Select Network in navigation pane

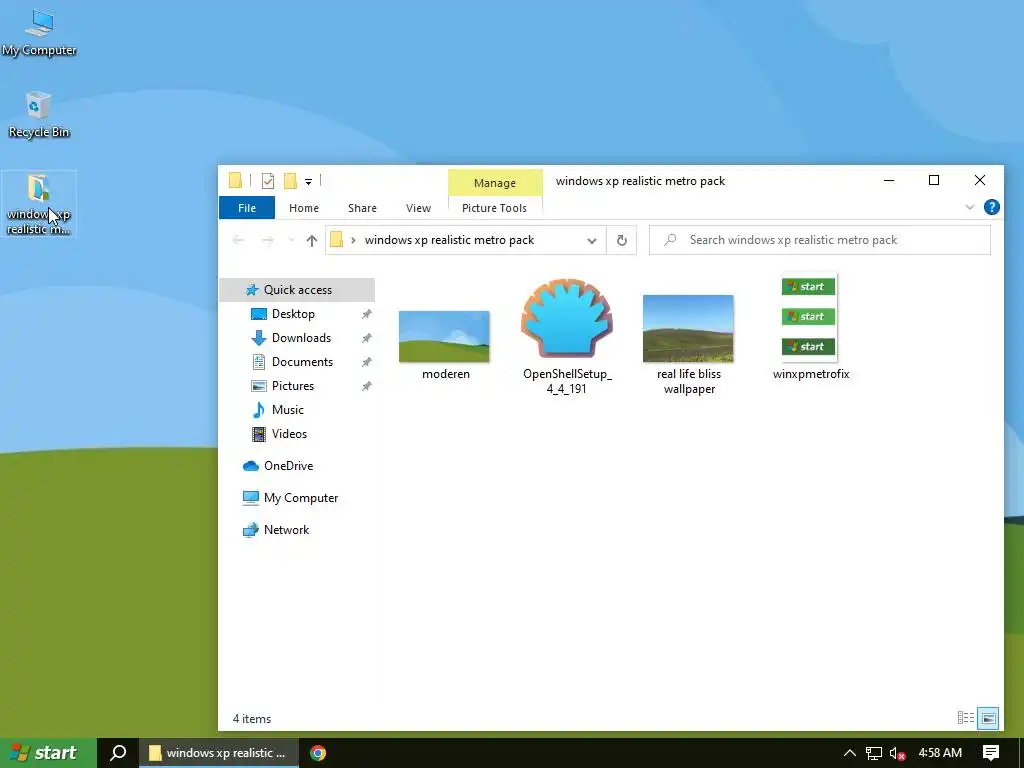(x=286, y=530)
